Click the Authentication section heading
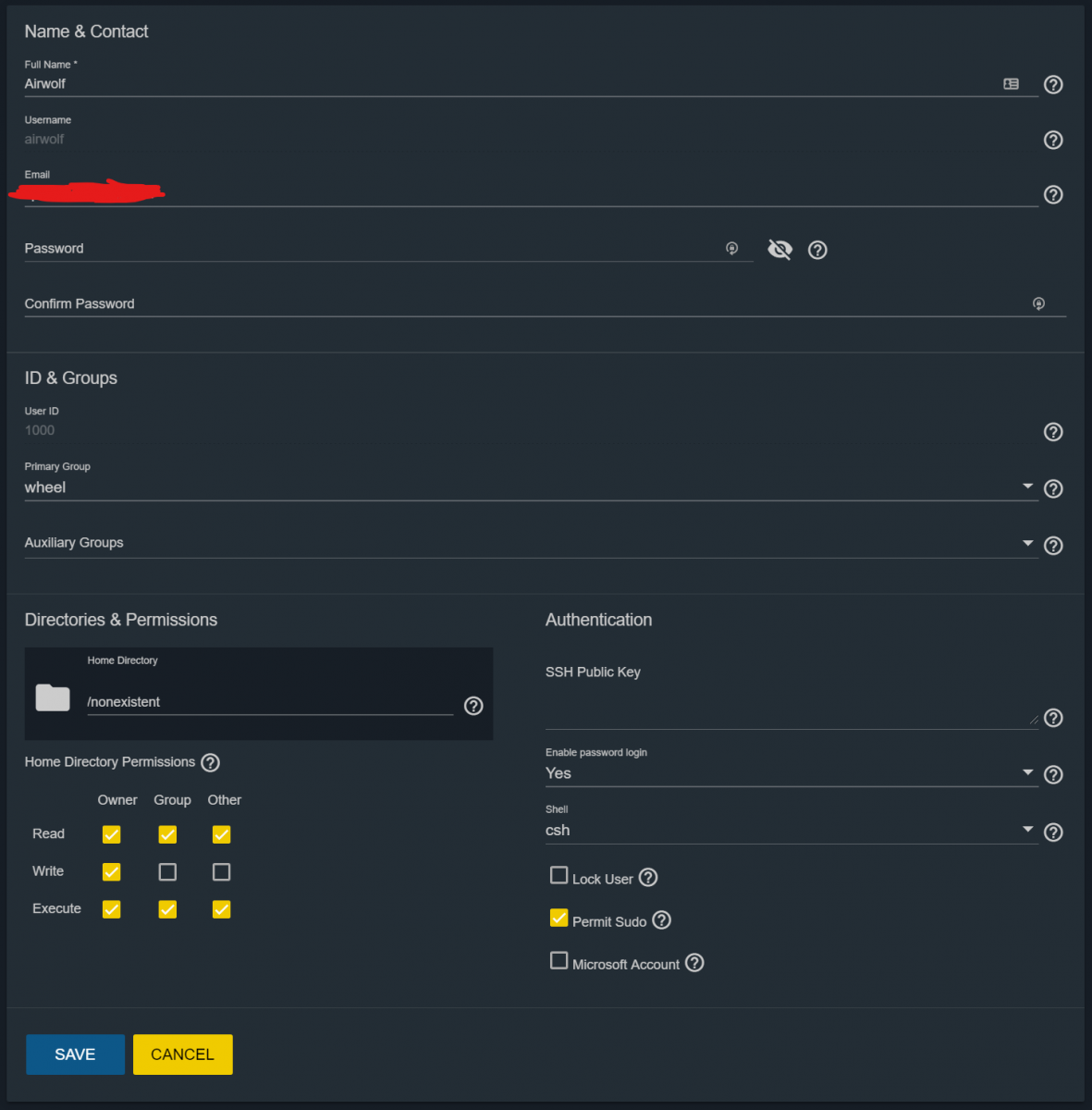This screenshot has height=1110, width=1092. point(598,620)
